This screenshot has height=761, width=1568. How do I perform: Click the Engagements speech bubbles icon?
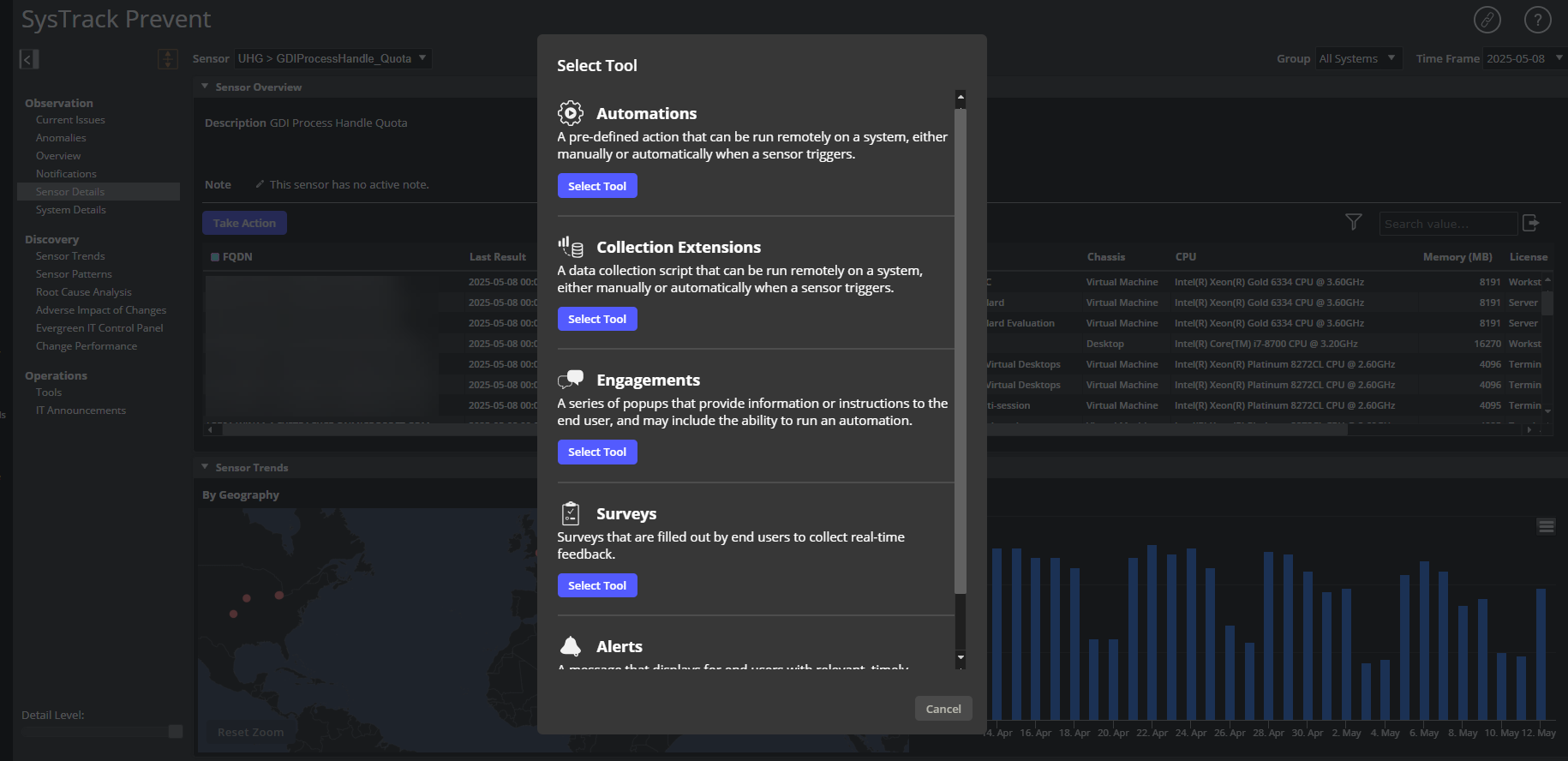pos(571,380)
